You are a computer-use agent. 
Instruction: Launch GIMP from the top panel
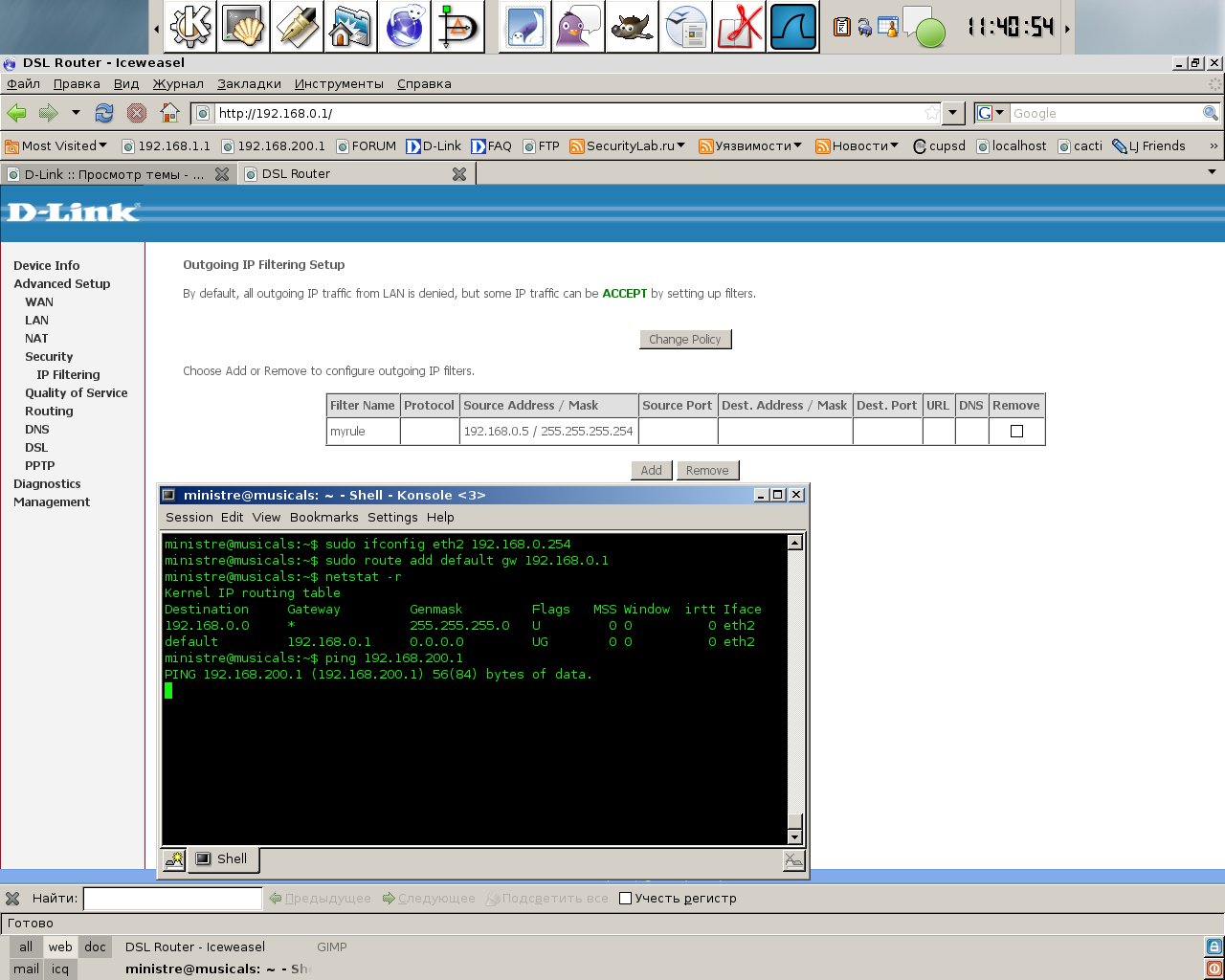631,26
